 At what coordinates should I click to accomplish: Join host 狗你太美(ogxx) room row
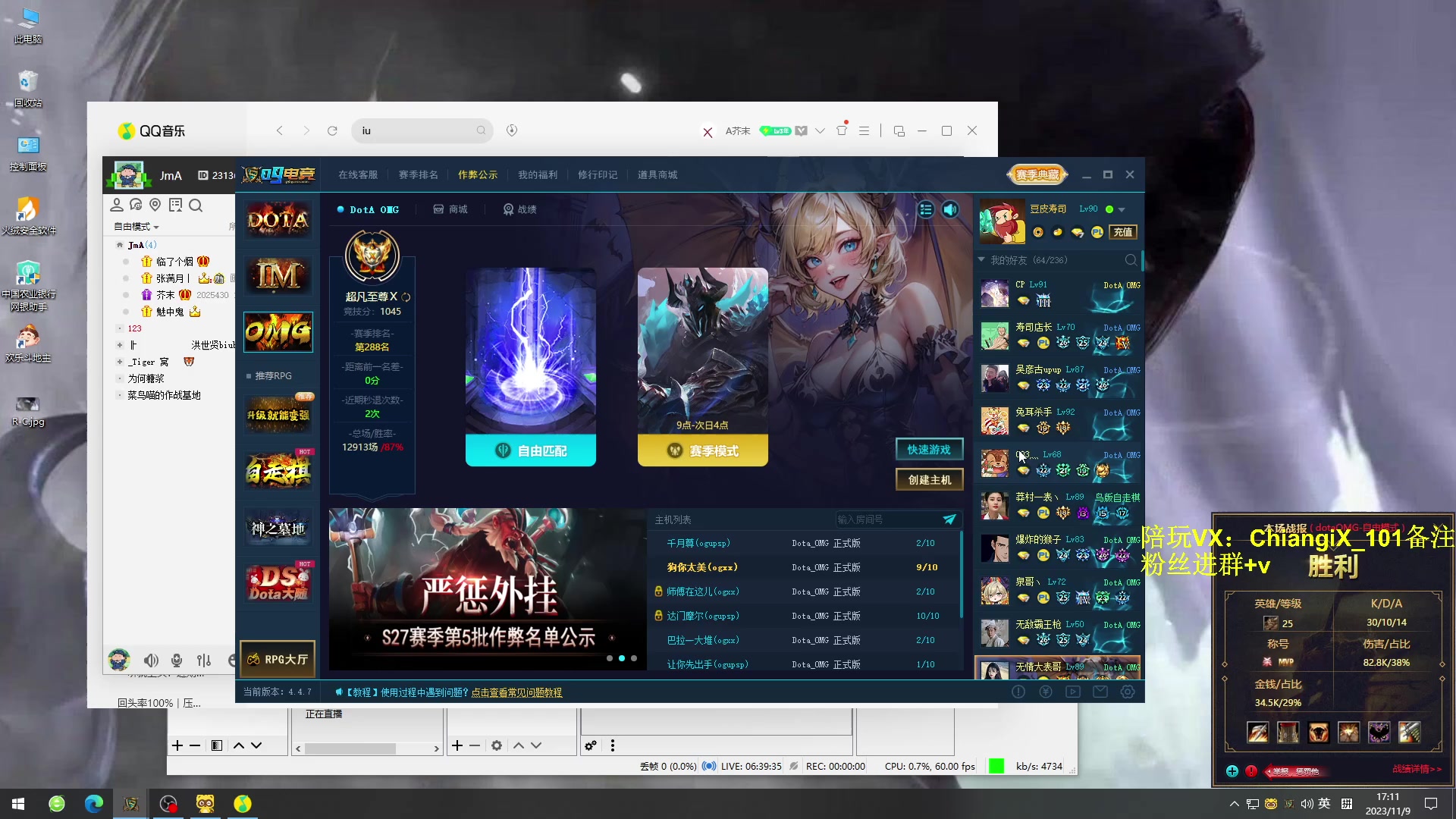coord(803,567)
